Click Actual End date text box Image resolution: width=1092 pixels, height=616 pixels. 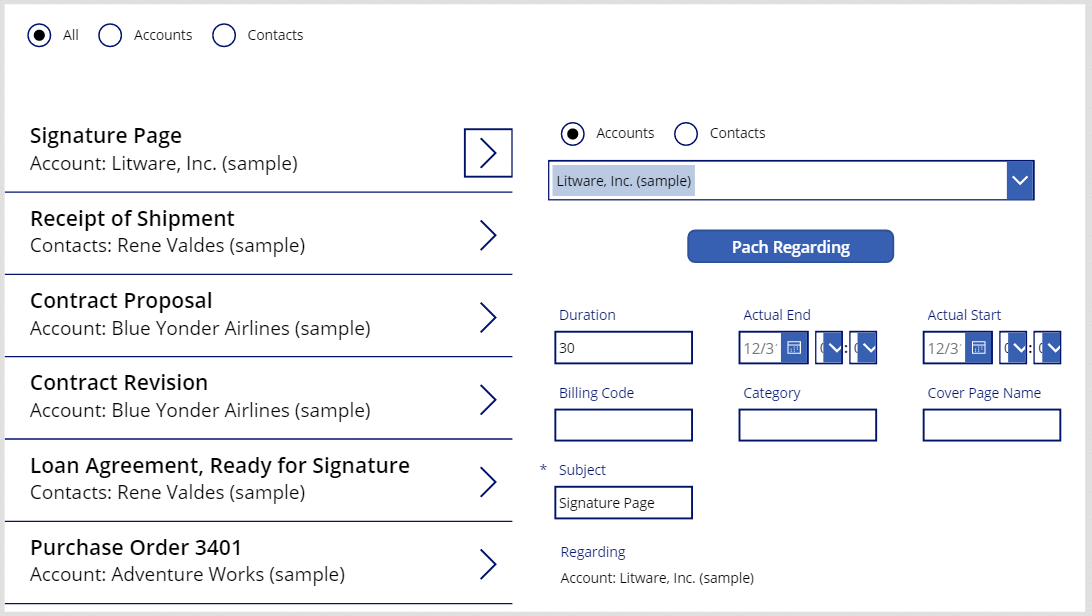pos(760,347)
